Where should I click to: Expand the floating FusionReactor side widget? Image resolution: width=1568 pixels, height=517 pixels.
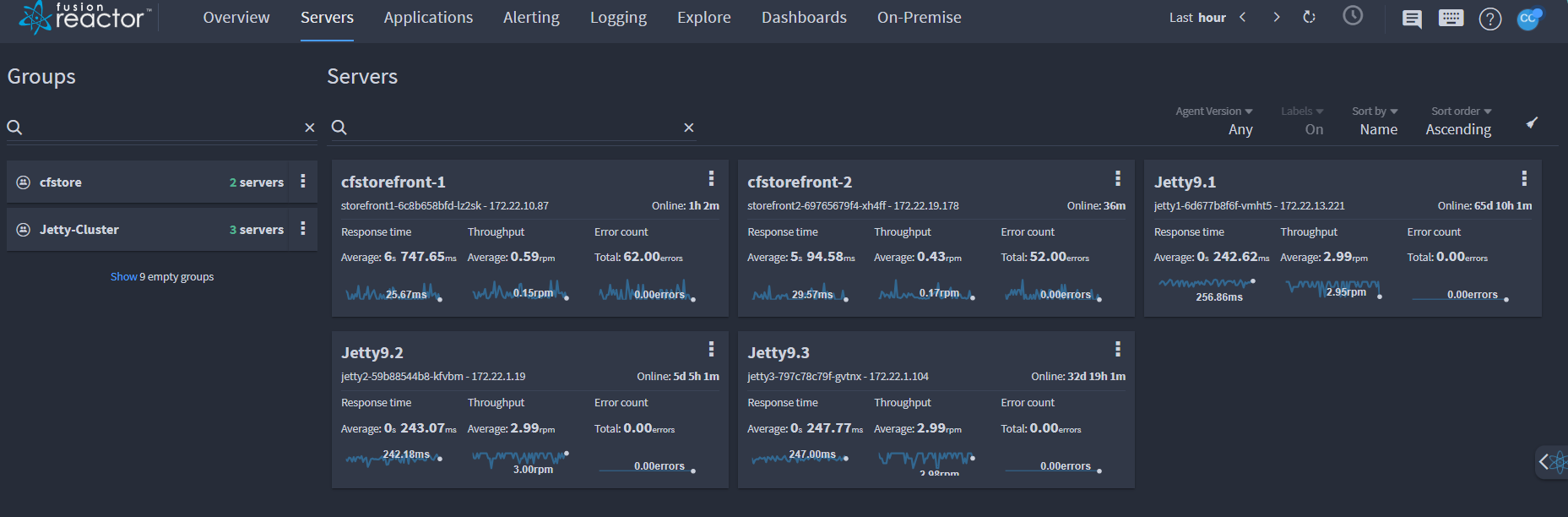[1552, 462]
